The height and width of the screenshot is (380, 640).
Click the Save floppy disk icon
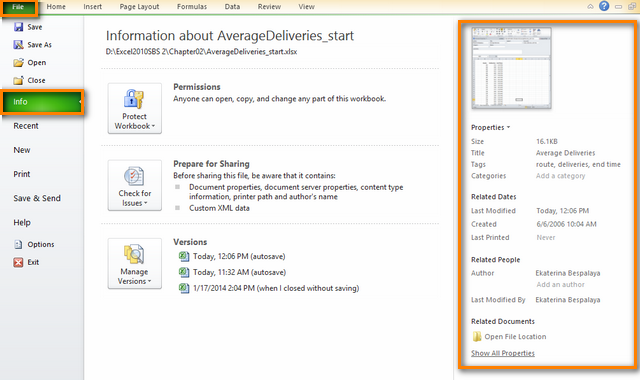pos(18,27)
